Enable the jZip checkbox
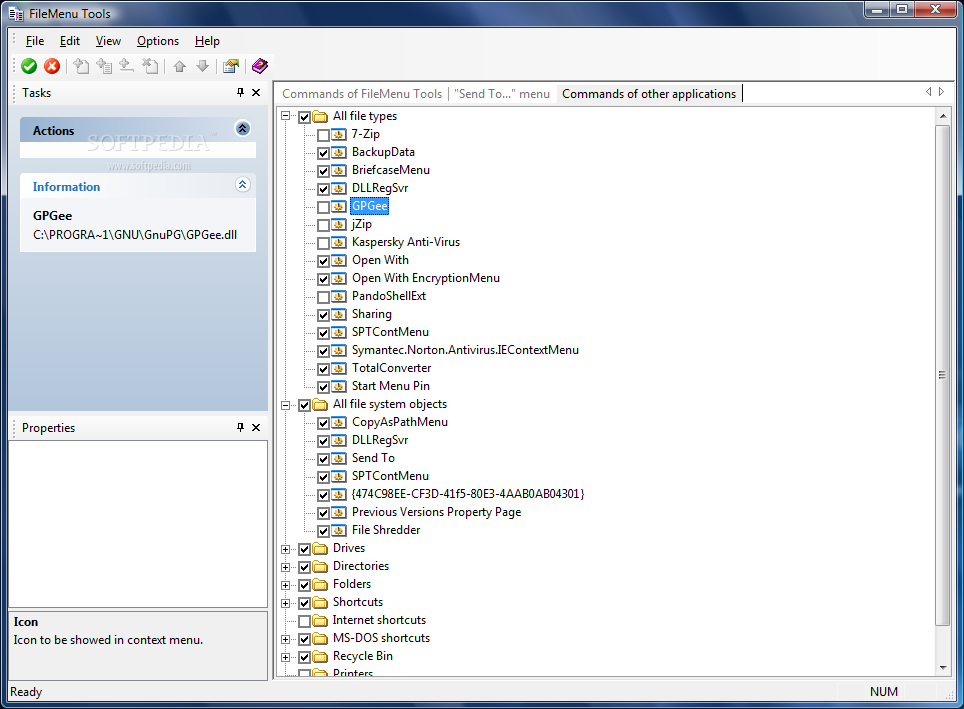This screenshot has height=709, width=964. 323,225
